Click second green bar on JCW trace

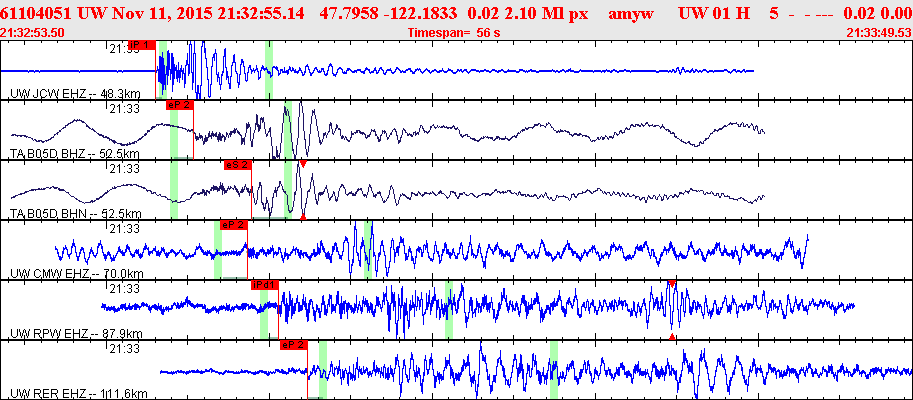269,70
